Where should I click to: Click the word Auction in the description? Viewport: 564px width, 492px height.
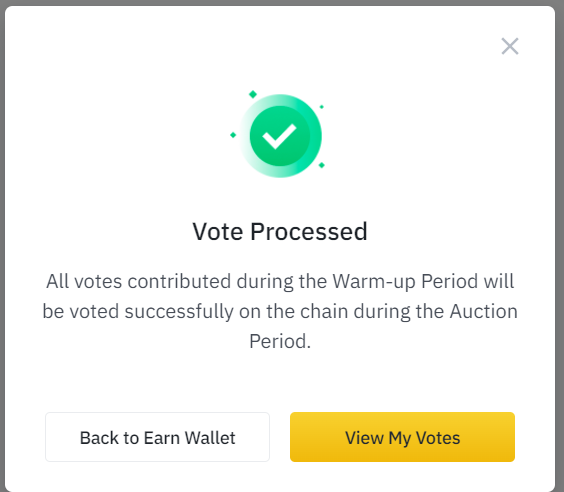click(483, 311)
